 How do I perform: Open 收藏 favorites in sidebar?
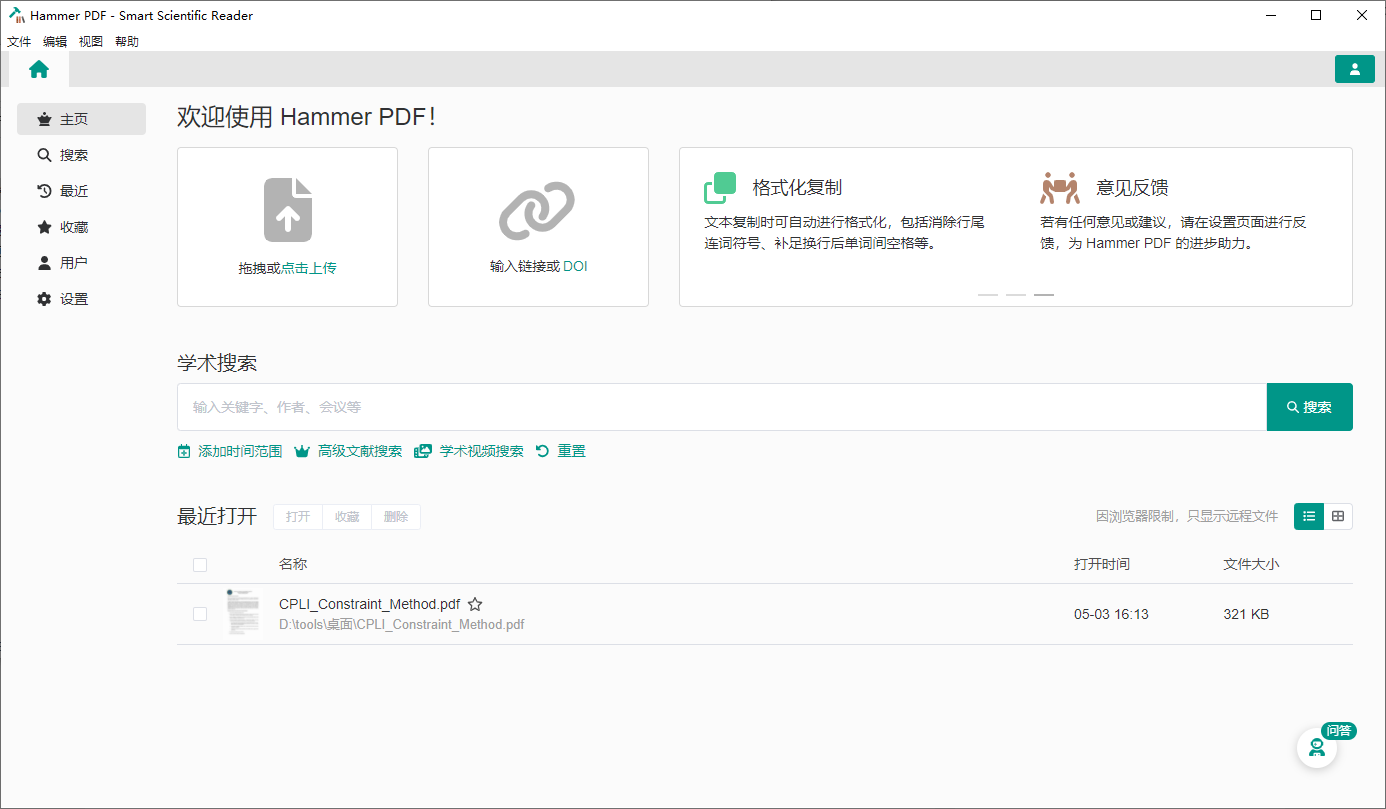pos(81,227)
